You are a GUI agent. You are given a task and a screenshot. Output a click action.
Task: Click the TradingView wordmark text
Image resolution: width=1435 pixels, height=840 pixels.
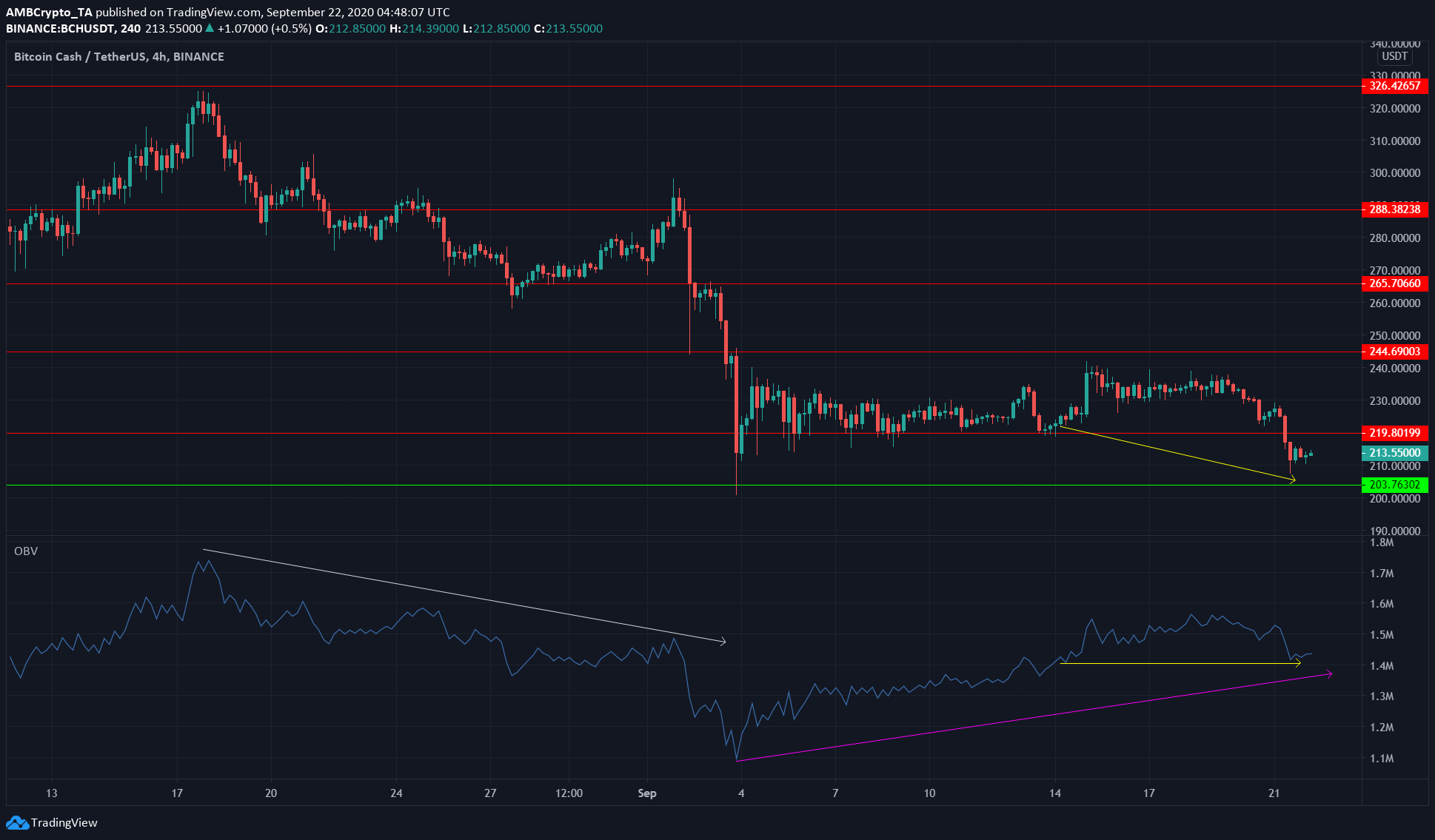coord(64,823)
